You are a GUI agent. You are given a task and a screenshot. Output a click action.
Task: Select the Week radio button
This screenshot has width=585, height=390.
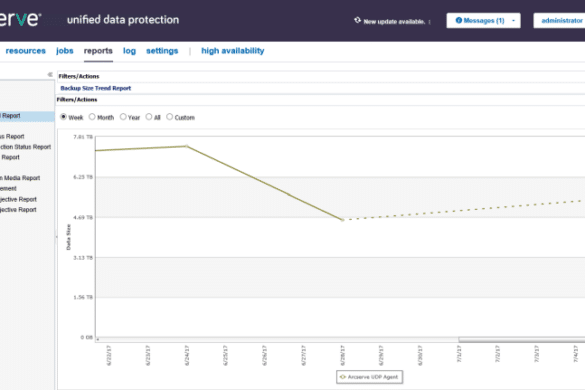pyautogui.click(x=63, y=117)
